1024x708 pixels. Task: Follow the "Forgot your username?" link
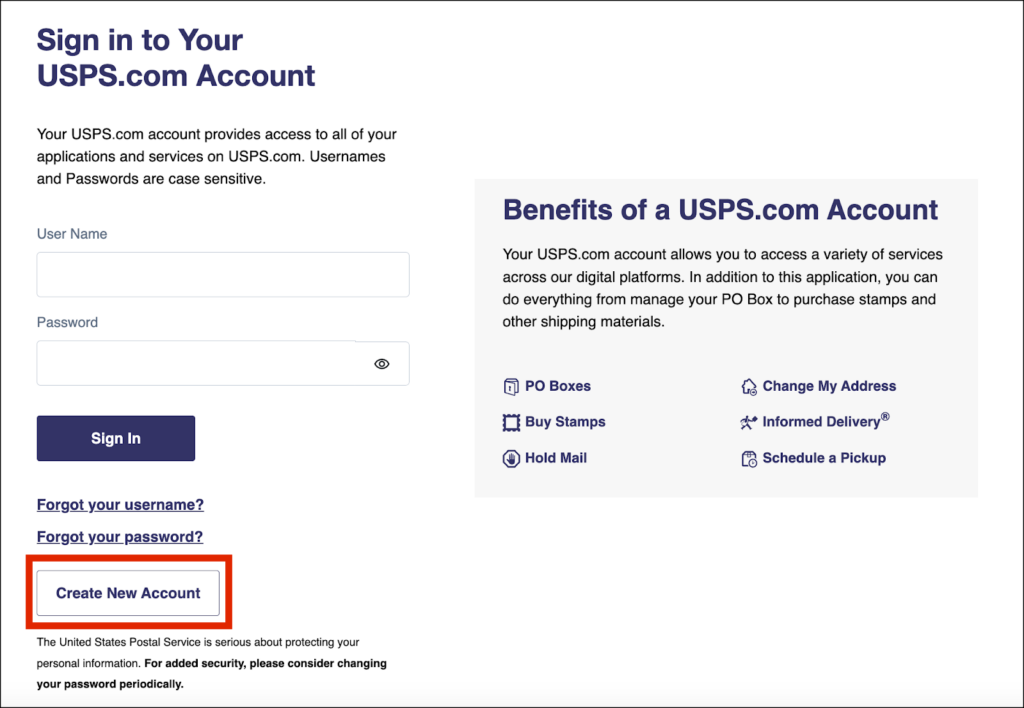pos(120,505)
